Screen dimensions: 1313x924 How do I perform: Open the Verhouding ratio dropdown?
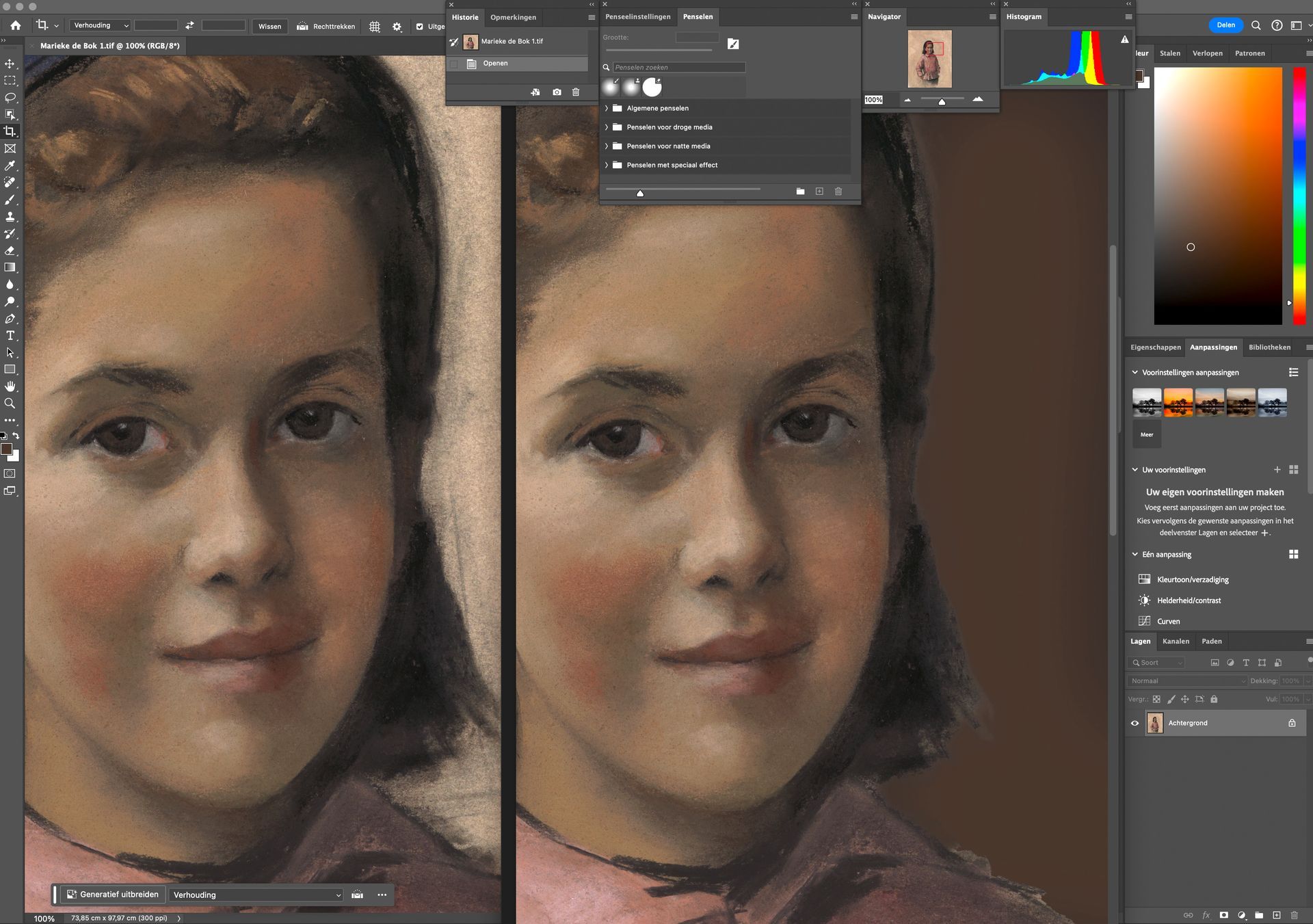point(100,25)
